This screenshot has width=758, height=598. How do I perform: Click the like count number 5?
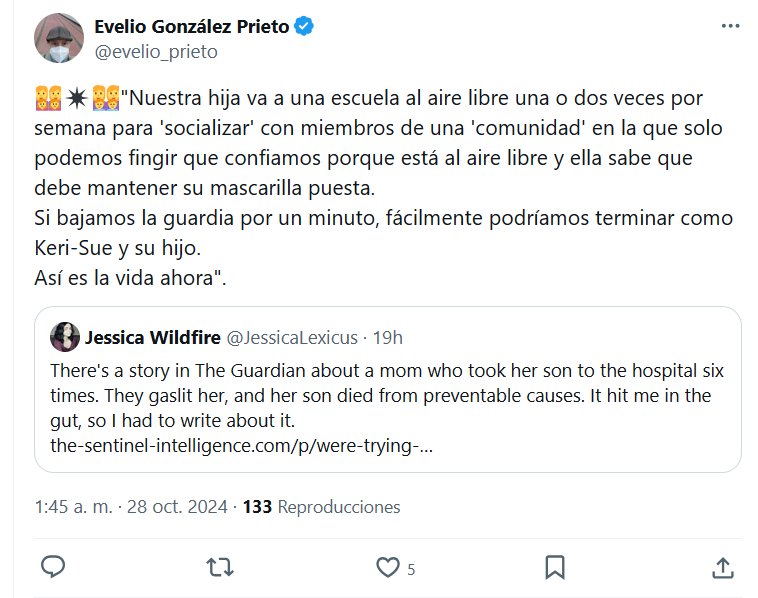pyautogui.click(x=411, y=569)
